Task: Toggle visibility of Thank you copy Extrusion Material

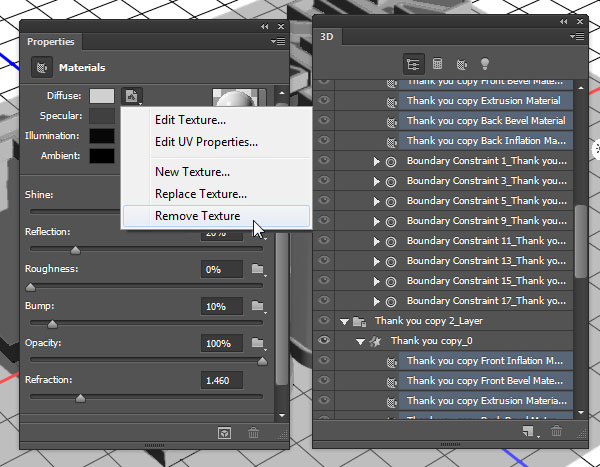Action: [324, 100]
